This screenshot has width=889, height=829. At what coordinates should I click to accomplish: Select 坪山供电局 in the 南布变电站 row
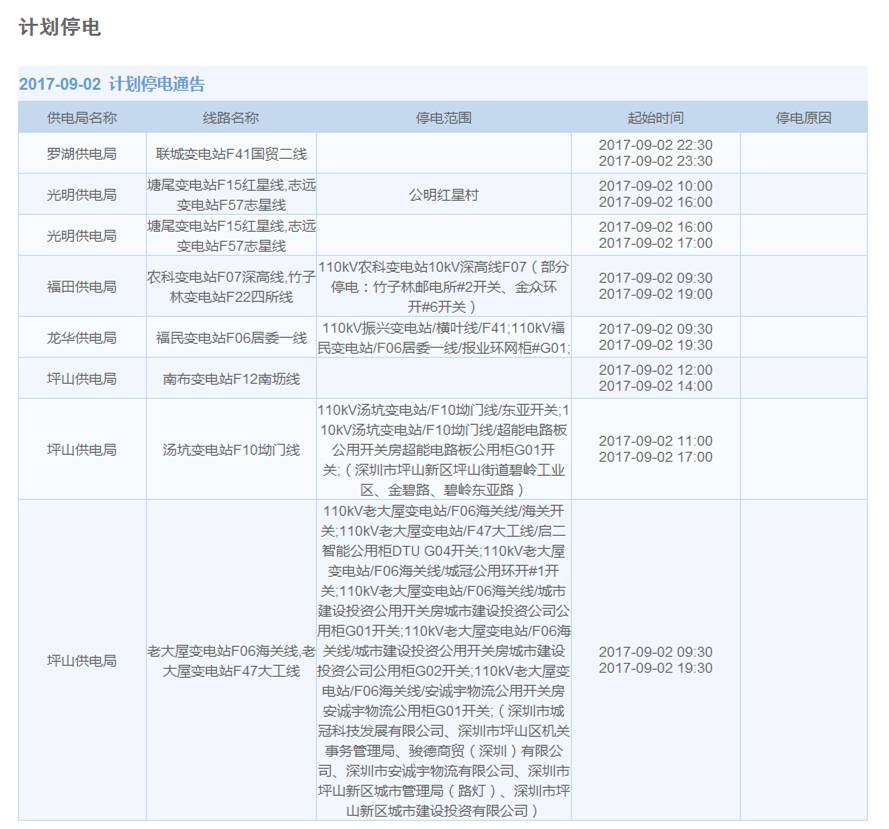pos(82,378)
